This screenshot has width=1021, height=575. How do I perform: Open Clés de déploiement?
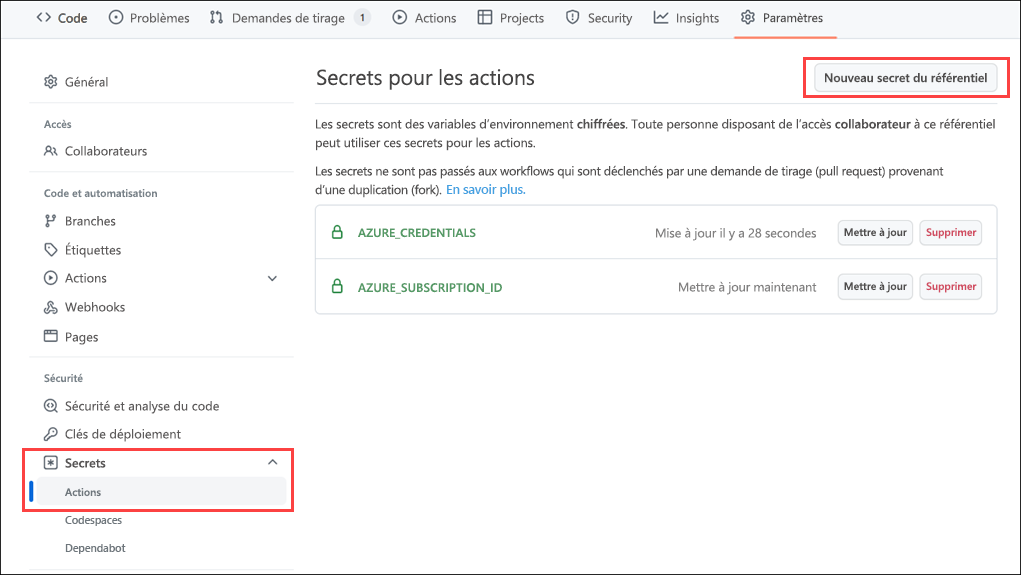tap(122, 434)
